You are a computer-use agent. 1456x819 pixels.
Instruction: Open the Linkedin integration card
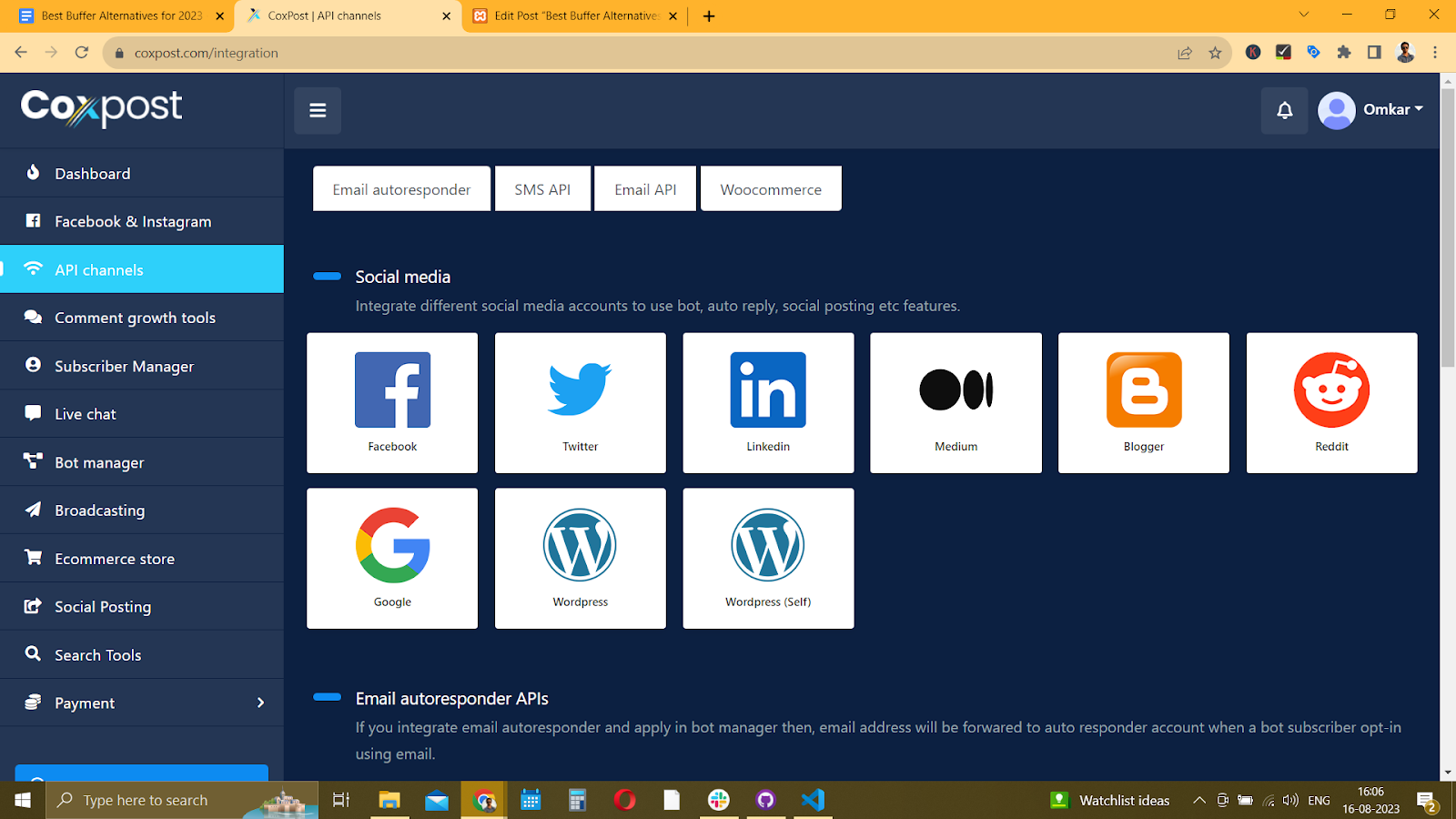(x=768, y=402)
